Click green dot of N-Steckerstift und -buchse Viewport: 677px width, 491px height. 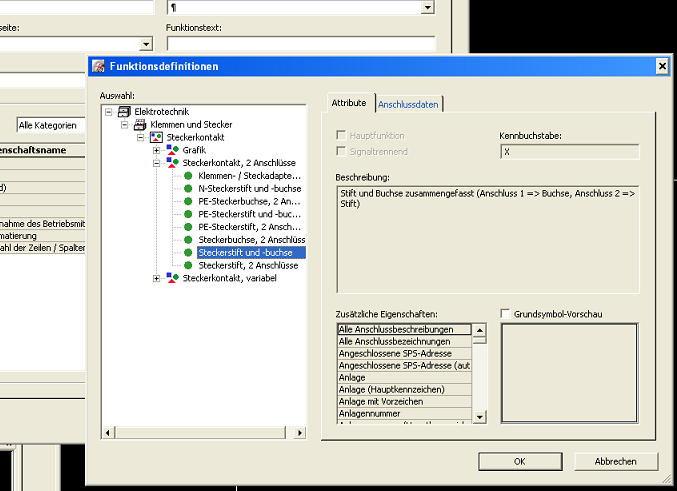[x=188, y=188]
